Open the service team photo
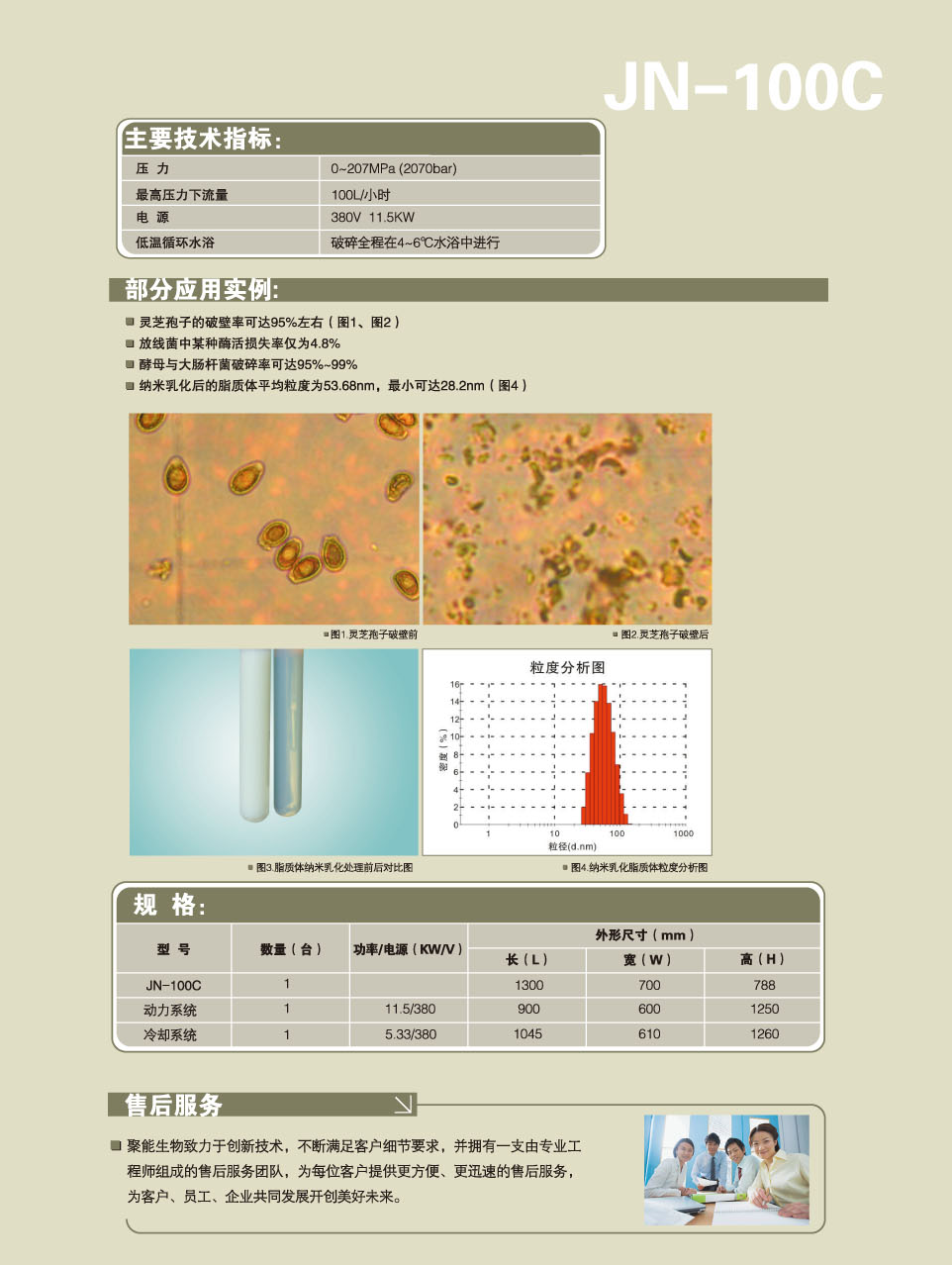Screen dimensions: 952x1265 tap(726, 1170)
